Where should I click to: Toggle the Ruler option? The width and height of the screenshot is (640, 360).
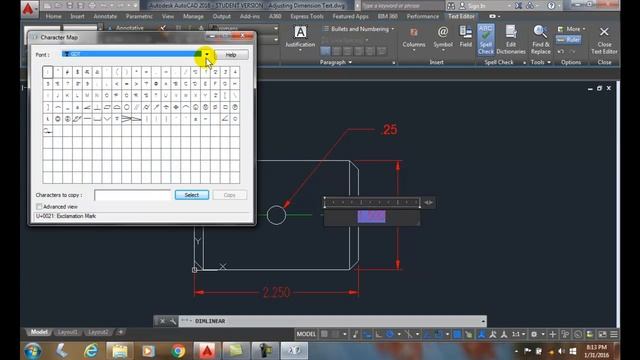[569, 40]
